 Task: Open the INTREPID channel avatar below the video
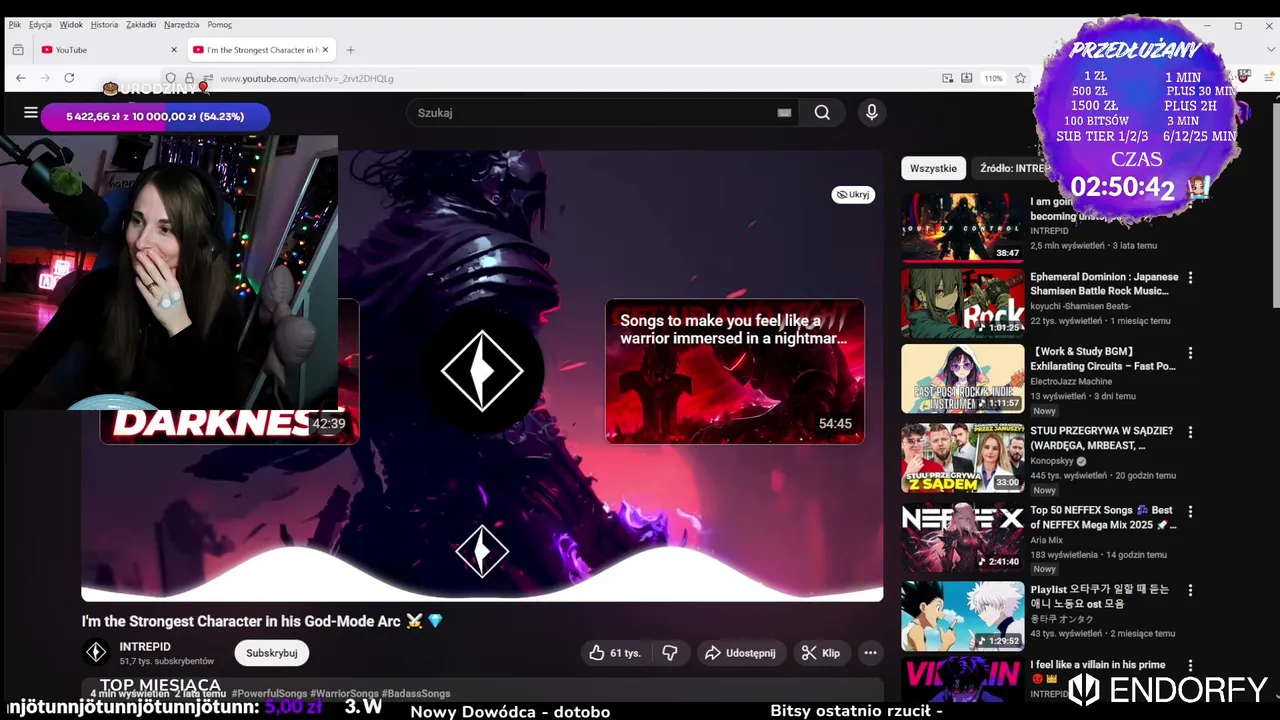96,653
